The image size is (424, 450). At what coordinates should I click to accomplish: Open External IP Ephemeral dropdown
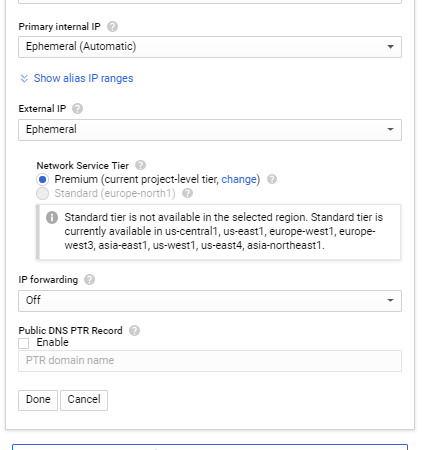210,130
